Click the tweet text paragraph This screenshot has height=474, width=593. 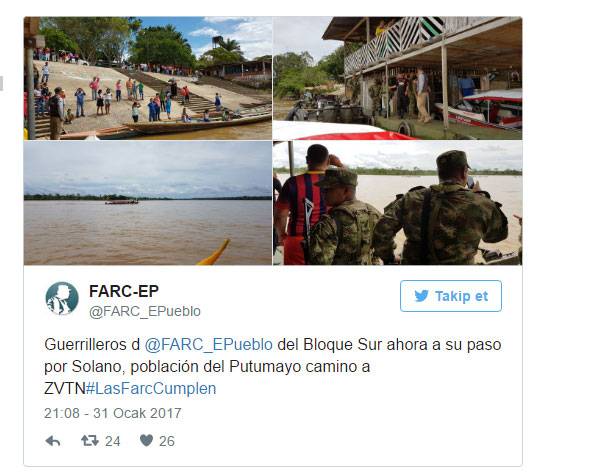[x=273, y=367]
